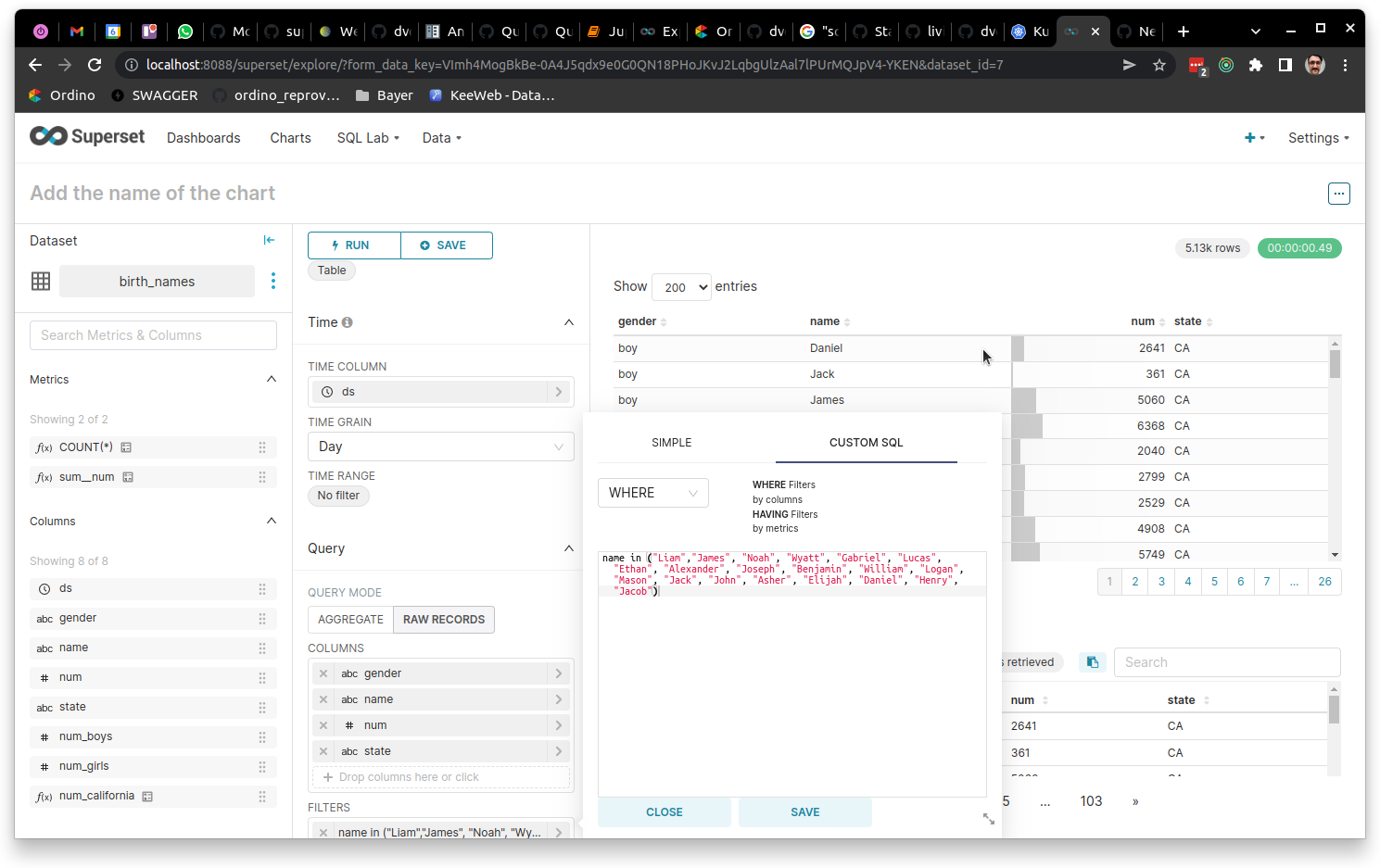Click drag handle of num_boys column

pos(262,736)
